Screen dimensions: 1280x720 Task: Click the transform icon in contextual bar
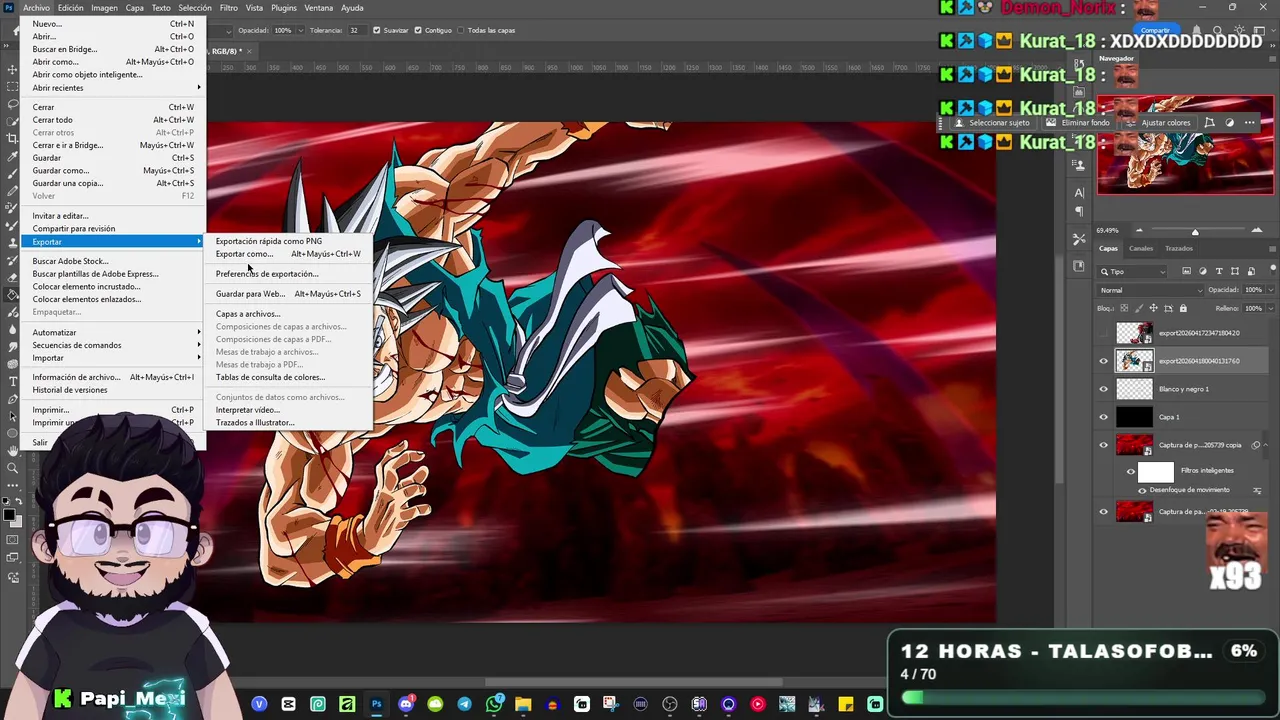(x=1209, y=123)
